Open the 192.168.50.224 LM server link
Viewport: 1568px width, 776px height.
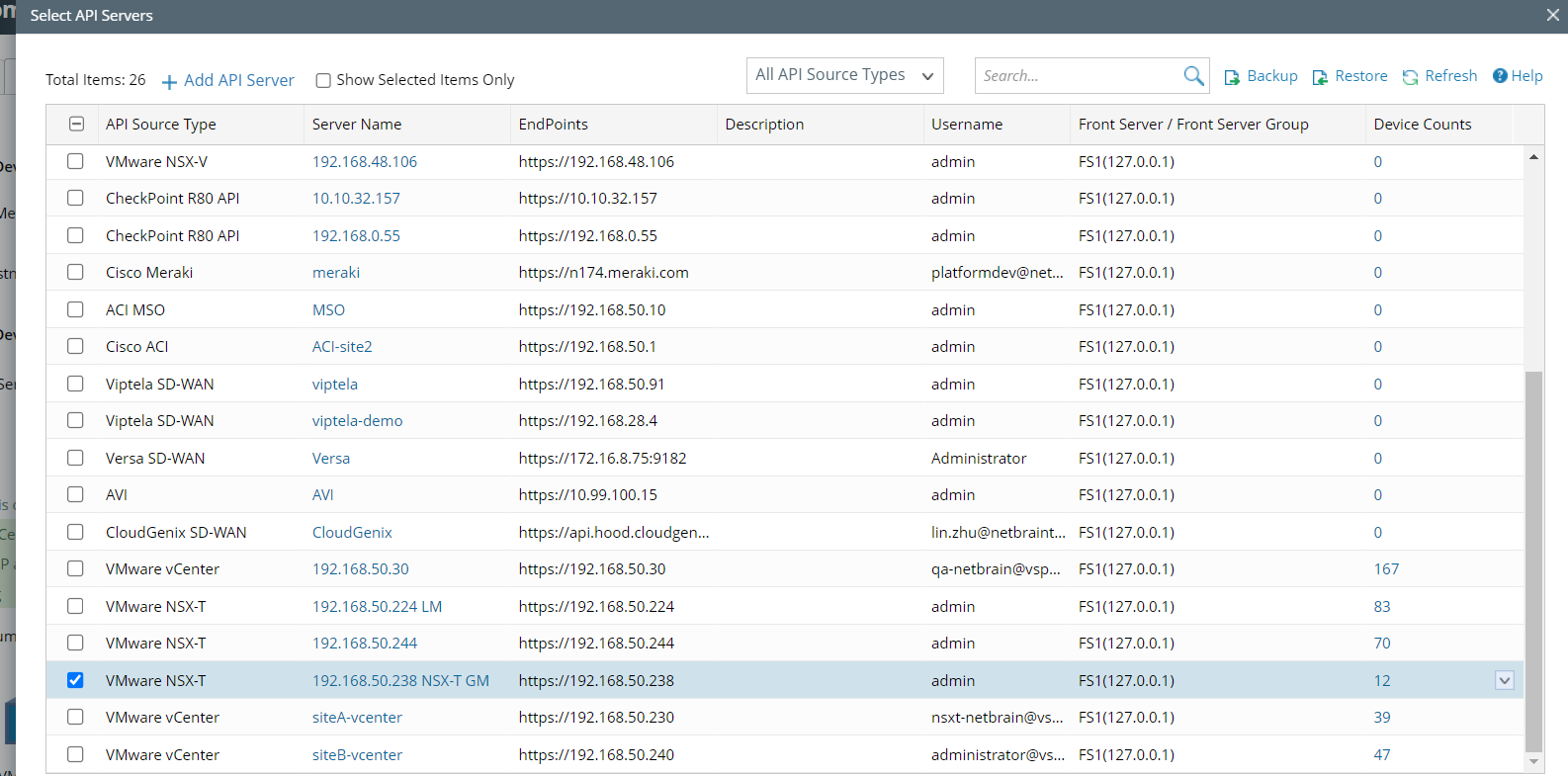[377, 606]
